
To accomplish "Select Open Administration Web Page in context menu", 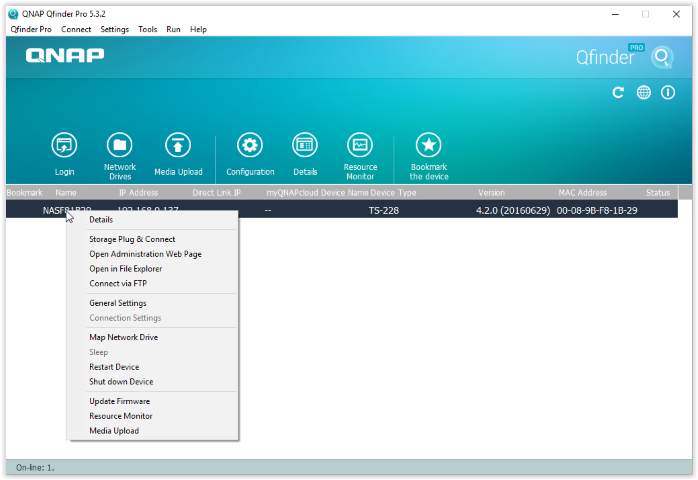I will point(145,254).
